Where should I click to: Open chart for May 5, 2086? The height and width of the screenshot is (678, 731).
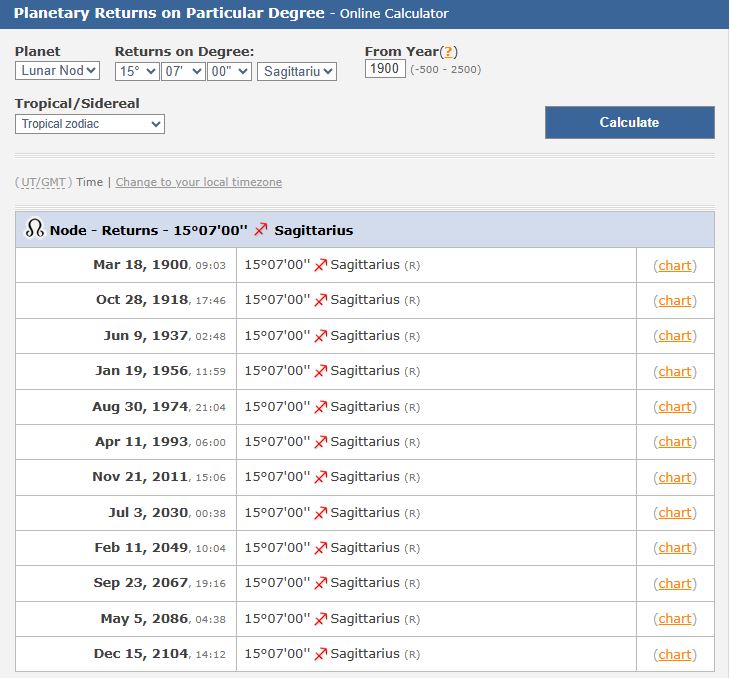pos(675,618)
